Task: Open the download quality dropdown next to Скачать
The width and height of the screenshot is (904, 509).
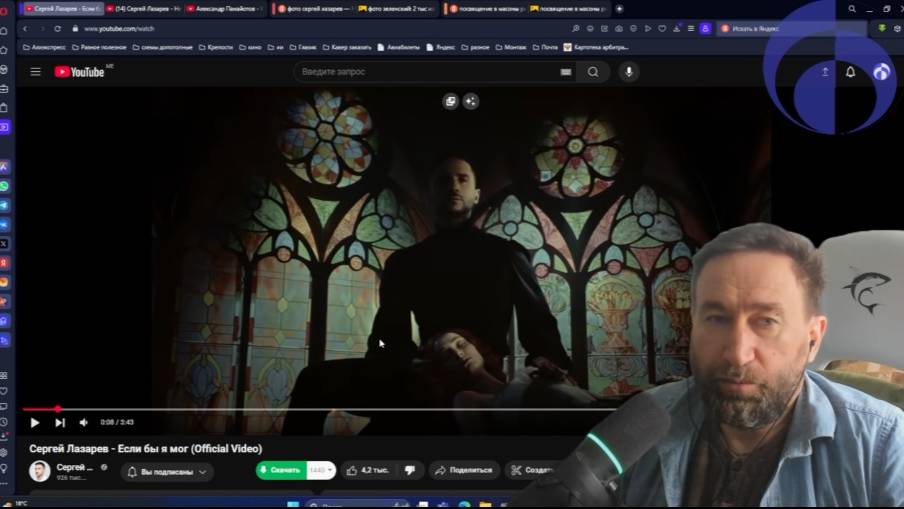Action: tap(321, 470)
